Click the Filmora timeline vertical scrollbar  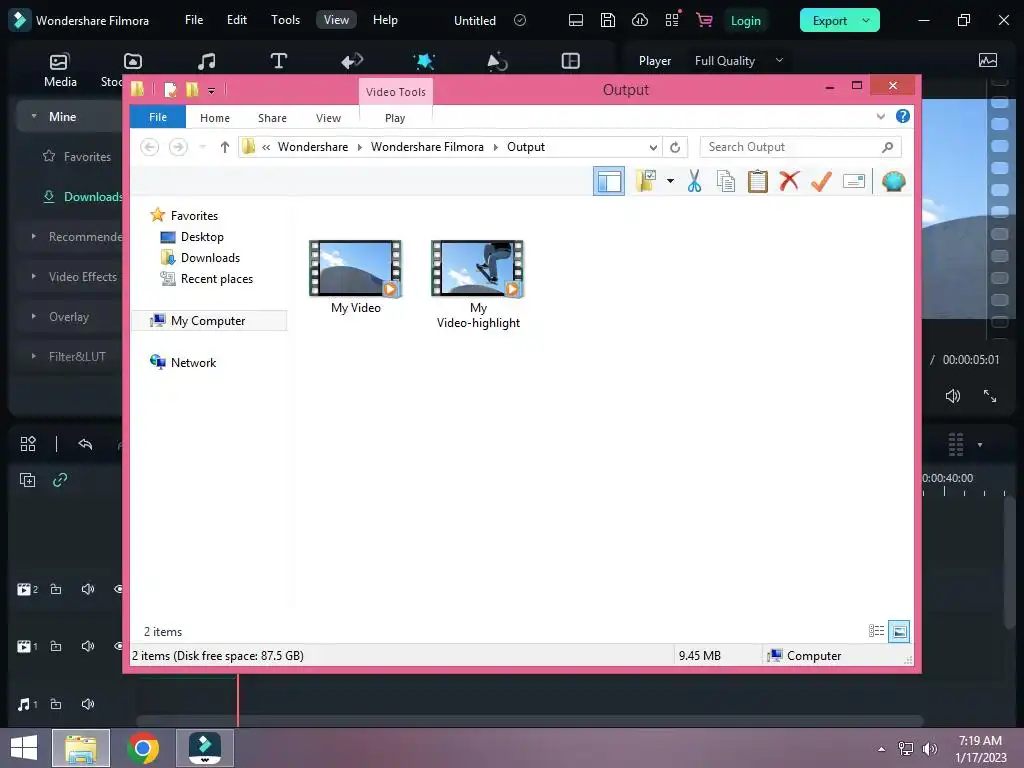click(x=1010, y=562)
